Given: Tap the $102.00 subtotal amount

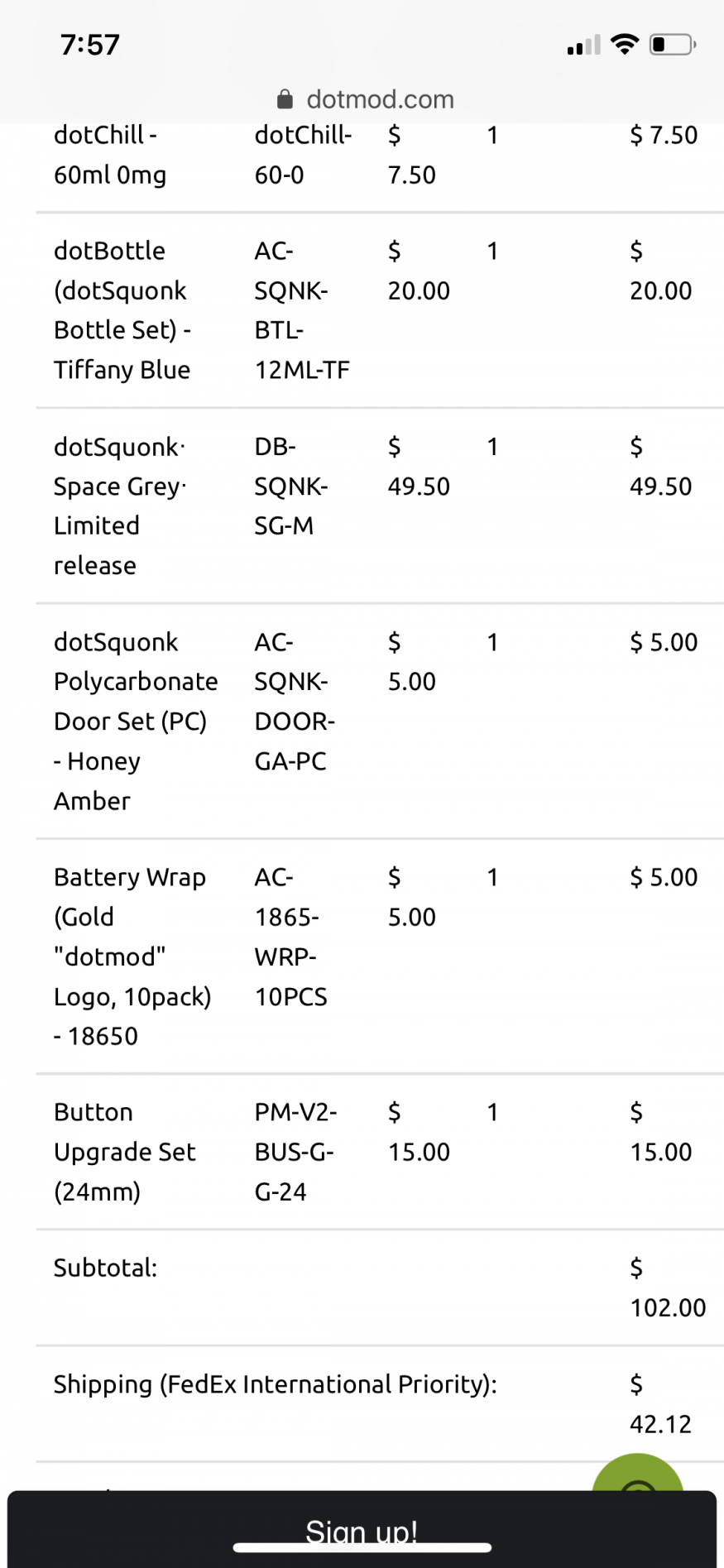Looking at the screenshot, I should 667,1288.
